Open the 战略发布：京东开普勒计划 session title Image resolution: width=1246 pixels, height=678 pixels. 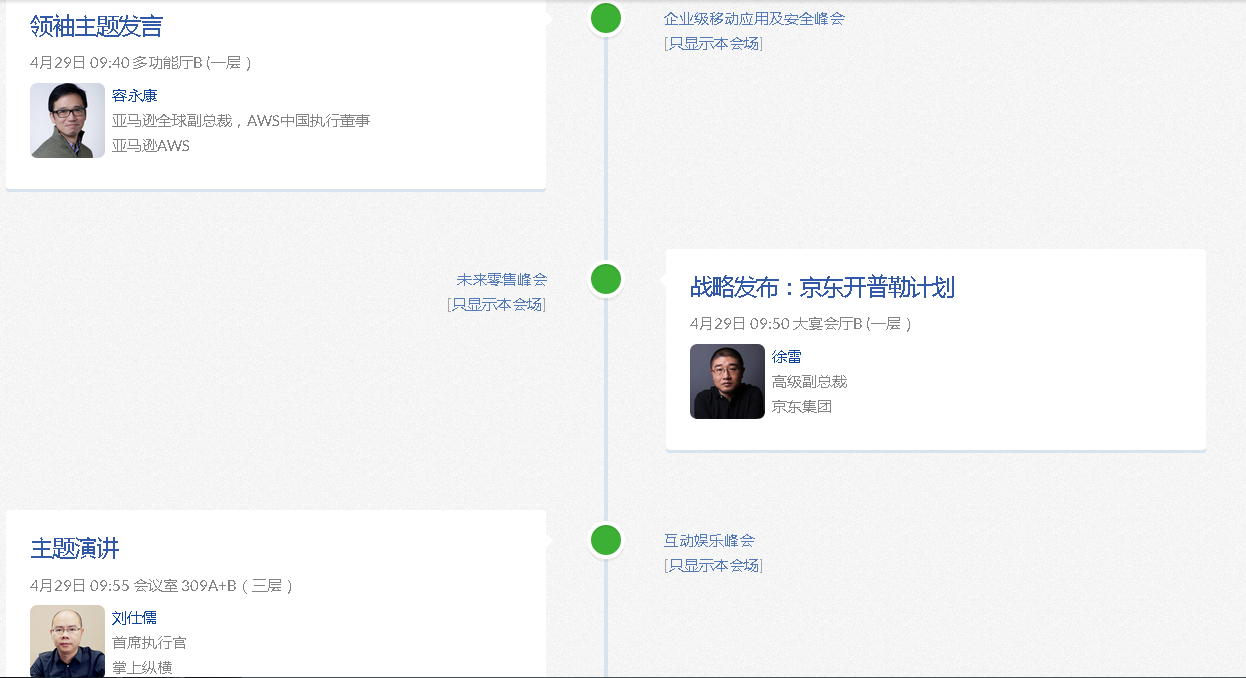[x=822, y=288]
